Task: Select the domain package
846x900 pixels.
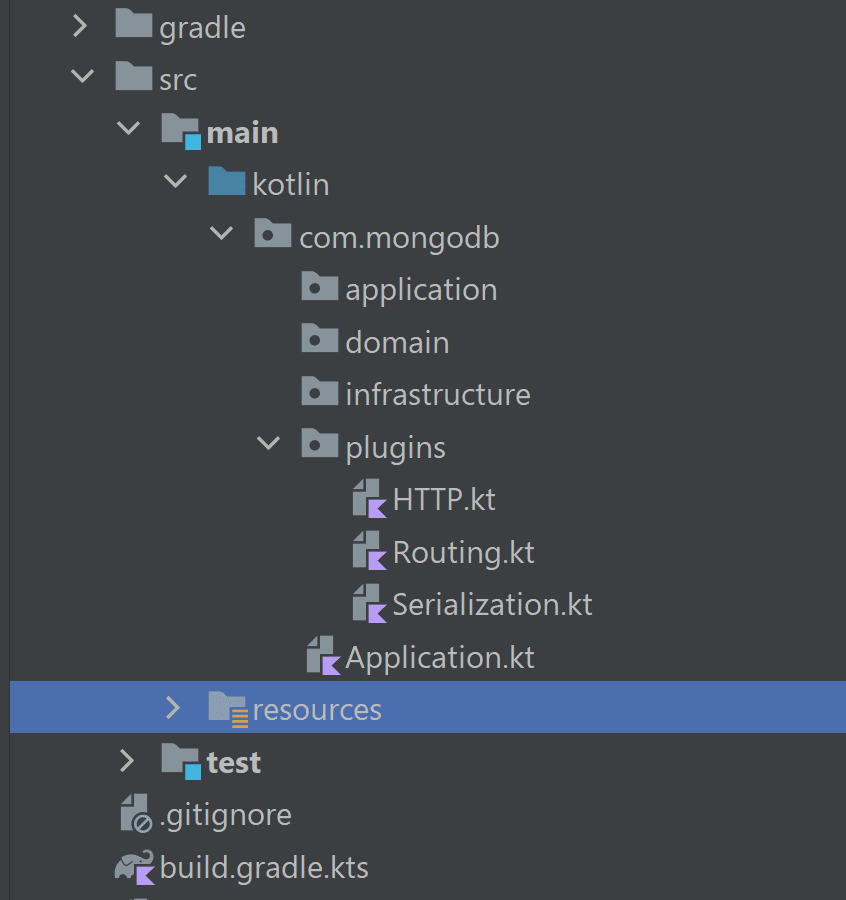Action: pos(397,341)
